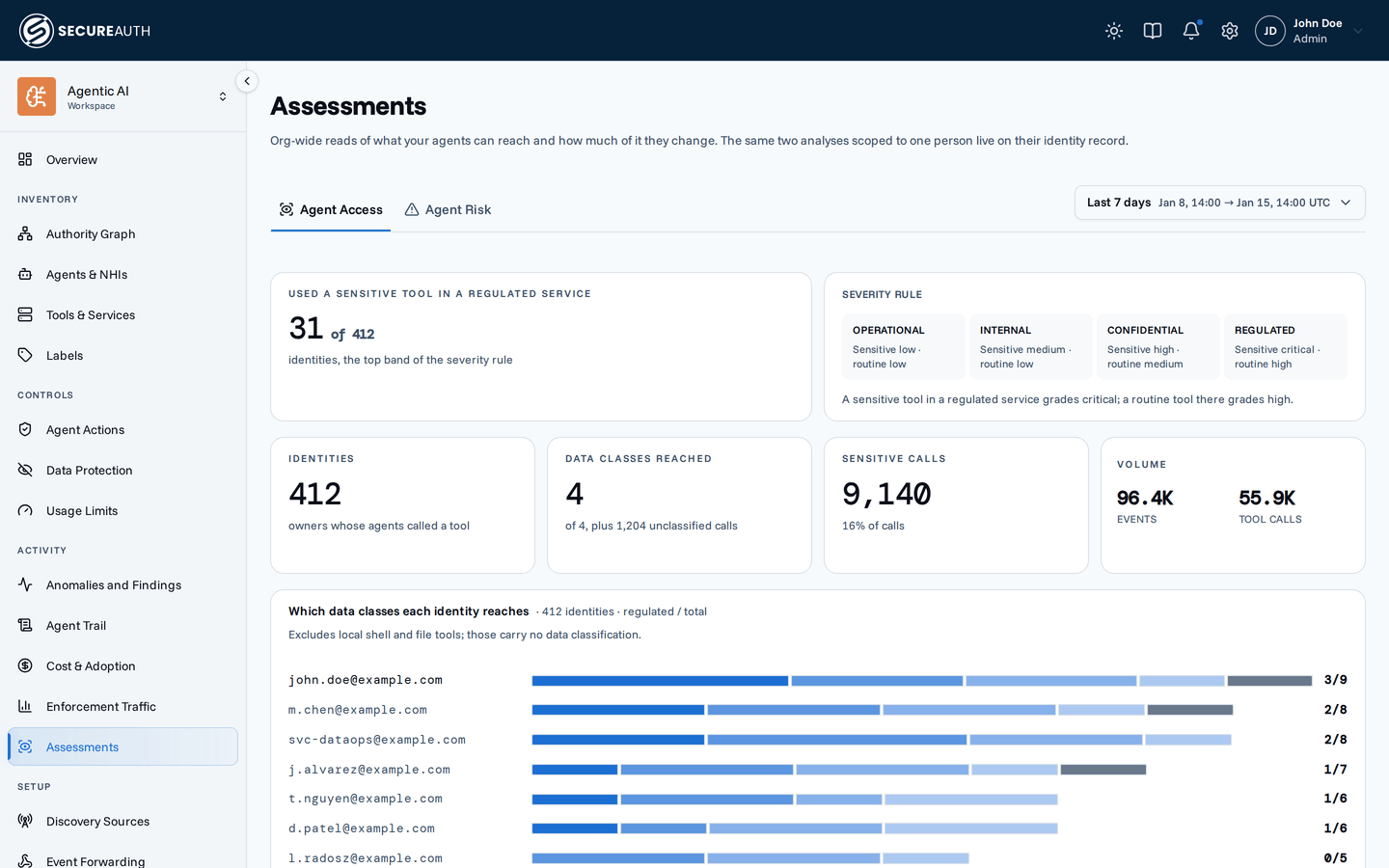
Task: Click the Cost & Adoption dollar icon
Action: (25, 665)
